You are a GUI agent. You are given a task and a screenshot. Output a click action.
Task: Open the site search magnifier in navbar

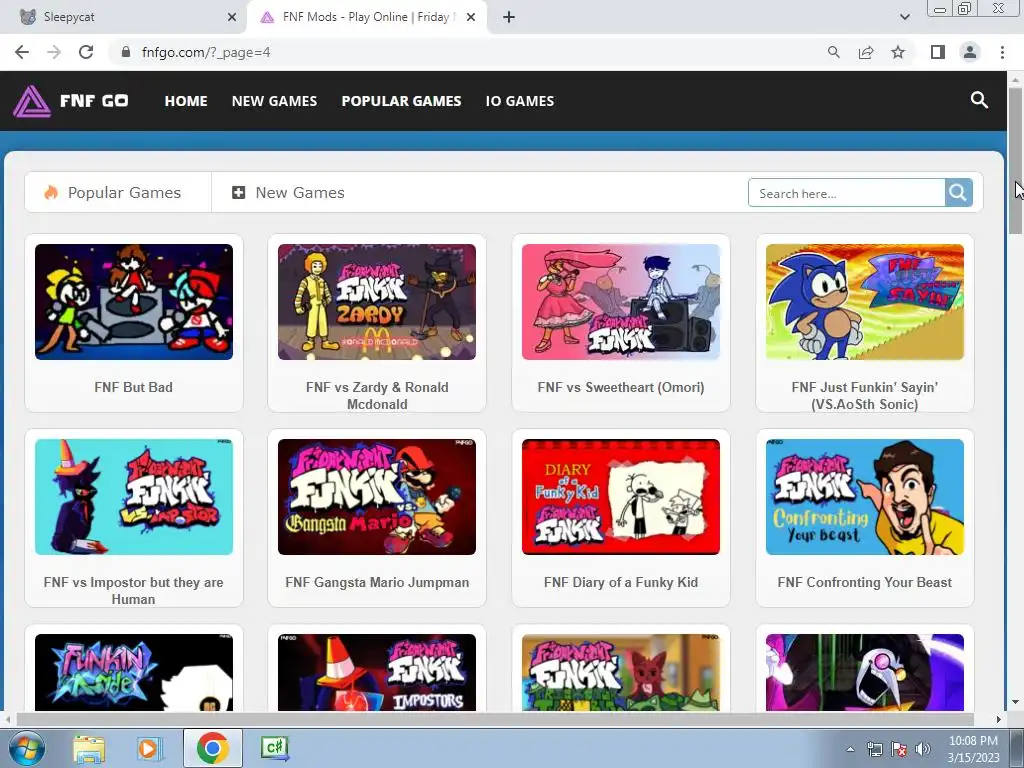click(979, 100)
